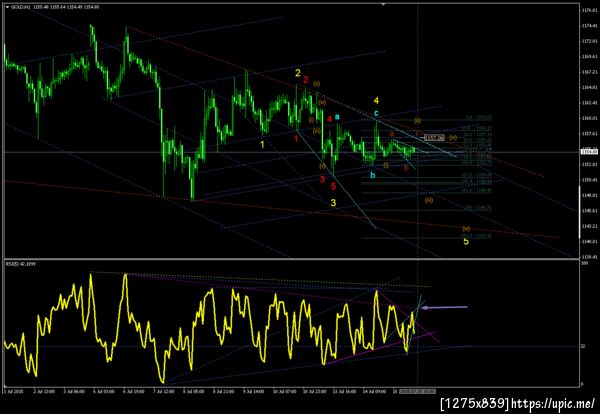
Task: Select the red wave label 5
Action: 333,186
